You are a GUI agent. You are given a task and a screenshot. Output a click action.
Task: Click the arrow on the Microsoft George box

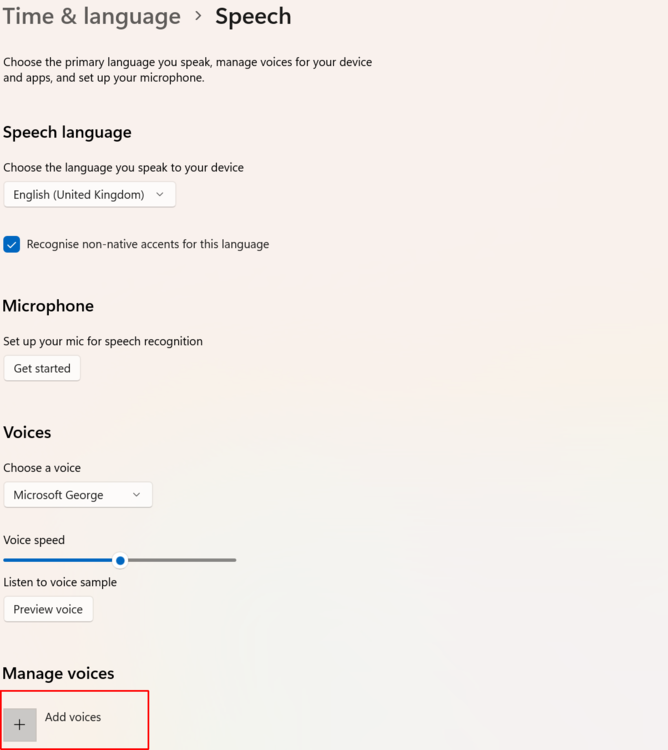pos(137,495)
